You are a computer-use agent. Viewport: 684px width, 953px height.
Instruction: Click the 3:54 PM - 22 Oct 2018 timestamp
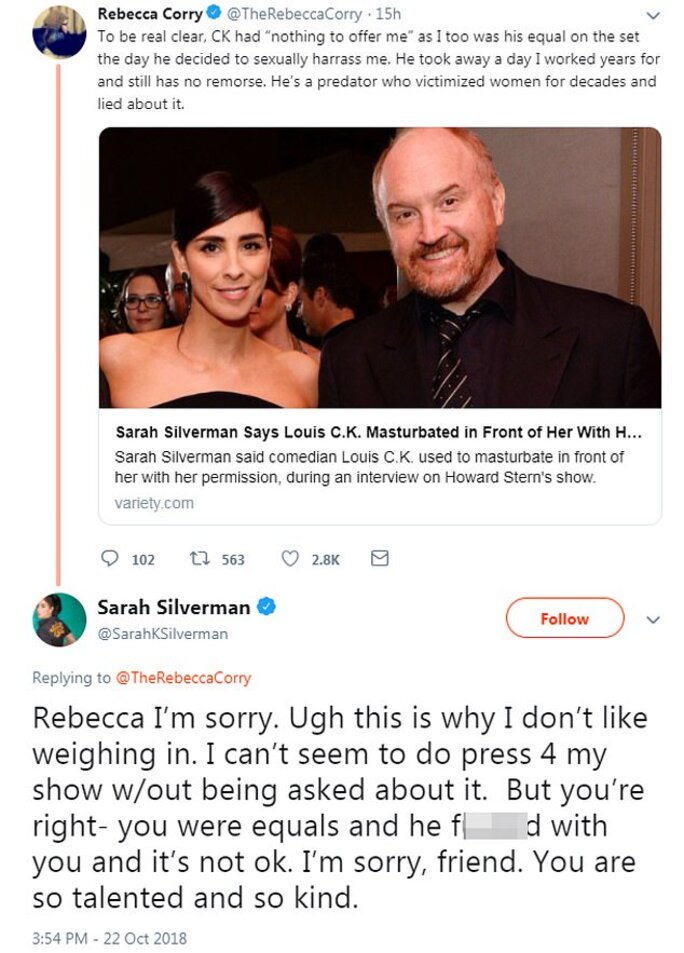pos(109,938)
